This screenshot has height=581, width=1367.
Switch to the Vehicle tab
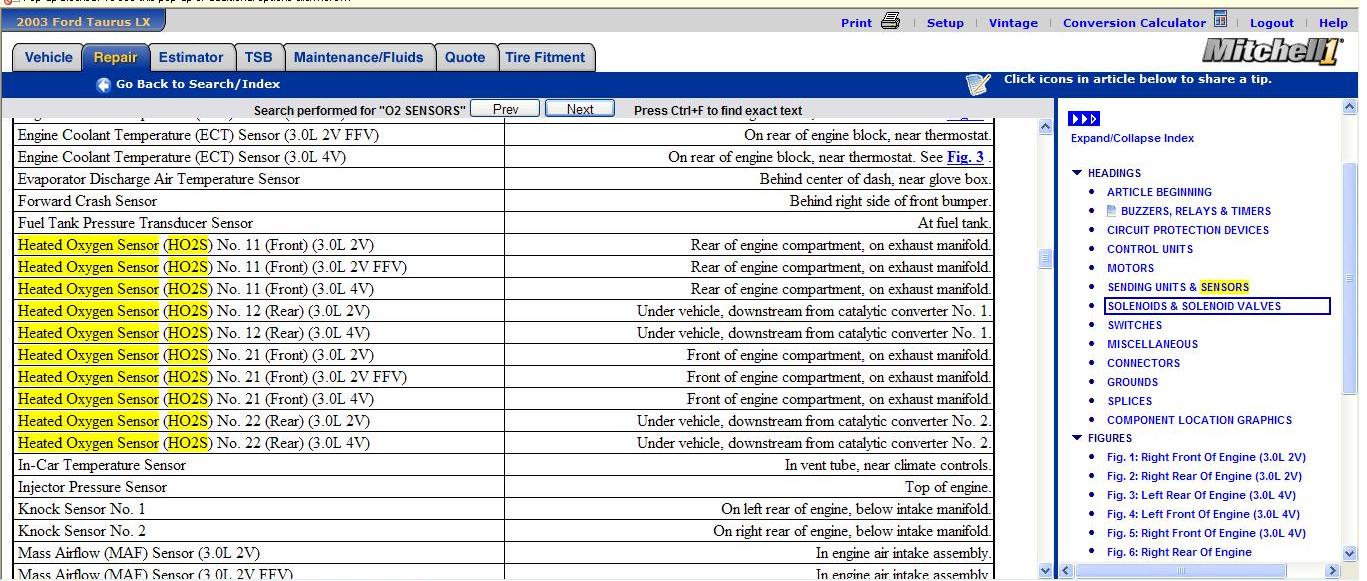(48, 57)
